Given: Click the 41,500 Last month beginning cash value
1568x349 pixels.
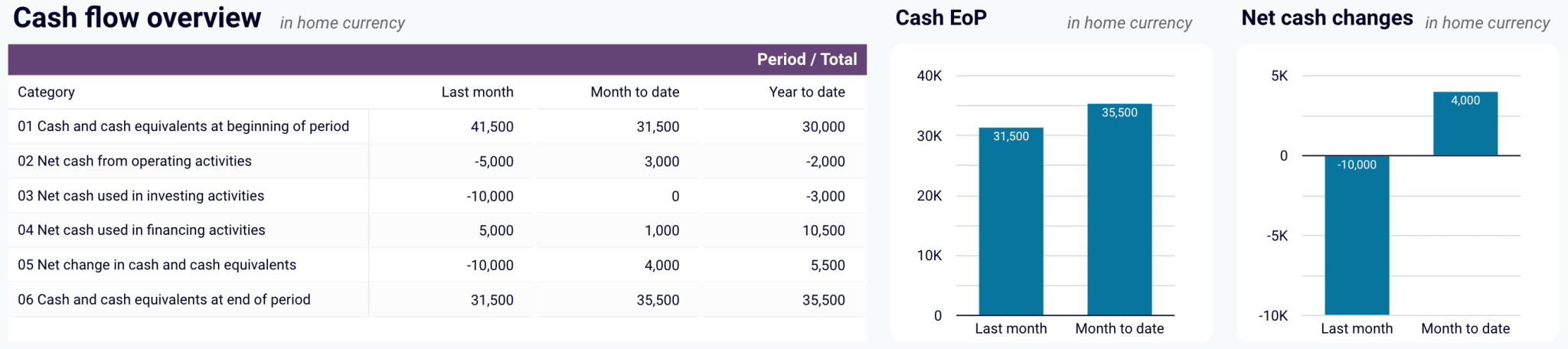Looking at the screenshot, I should coord(492,127).
